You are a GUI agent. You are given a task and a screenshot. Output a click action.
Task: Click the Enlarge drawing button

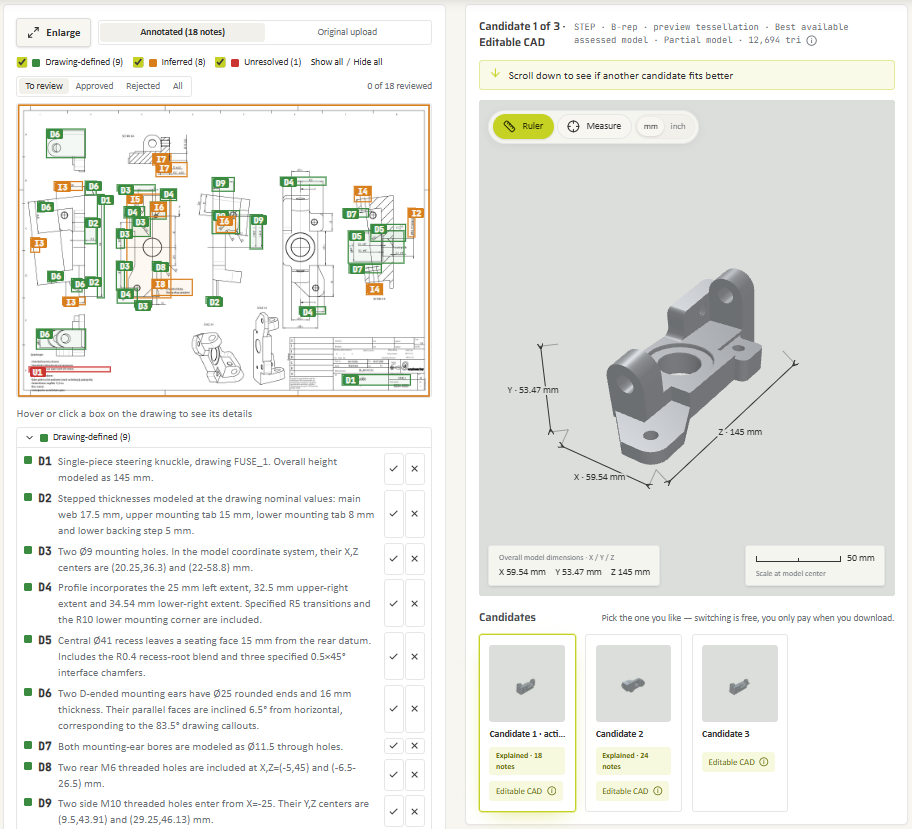pyautogui.click(x=54, y=33)
